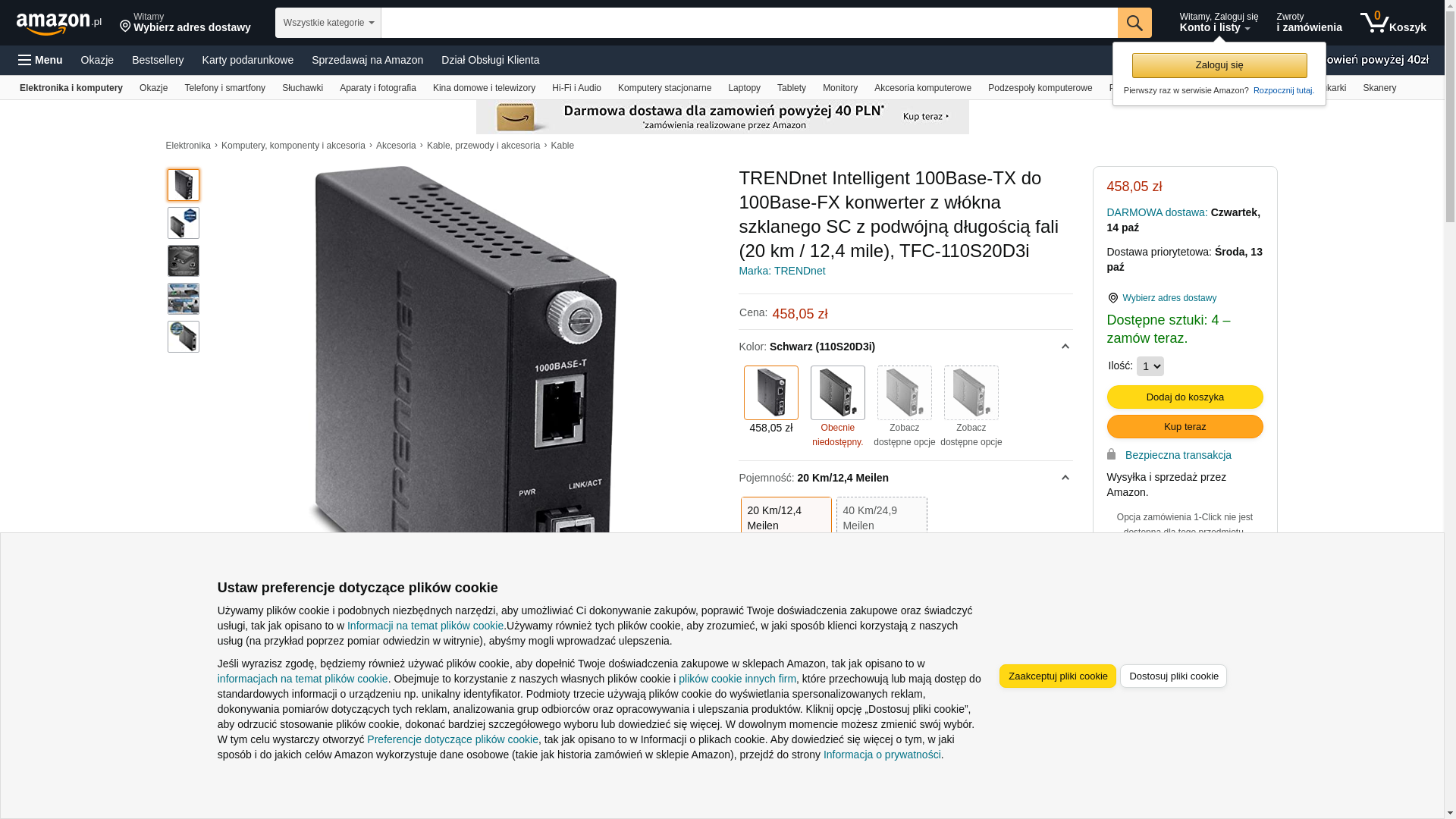Go to Amazon.pl home via logo
The image size is (1456, 819).
click(x=59, y=24)
